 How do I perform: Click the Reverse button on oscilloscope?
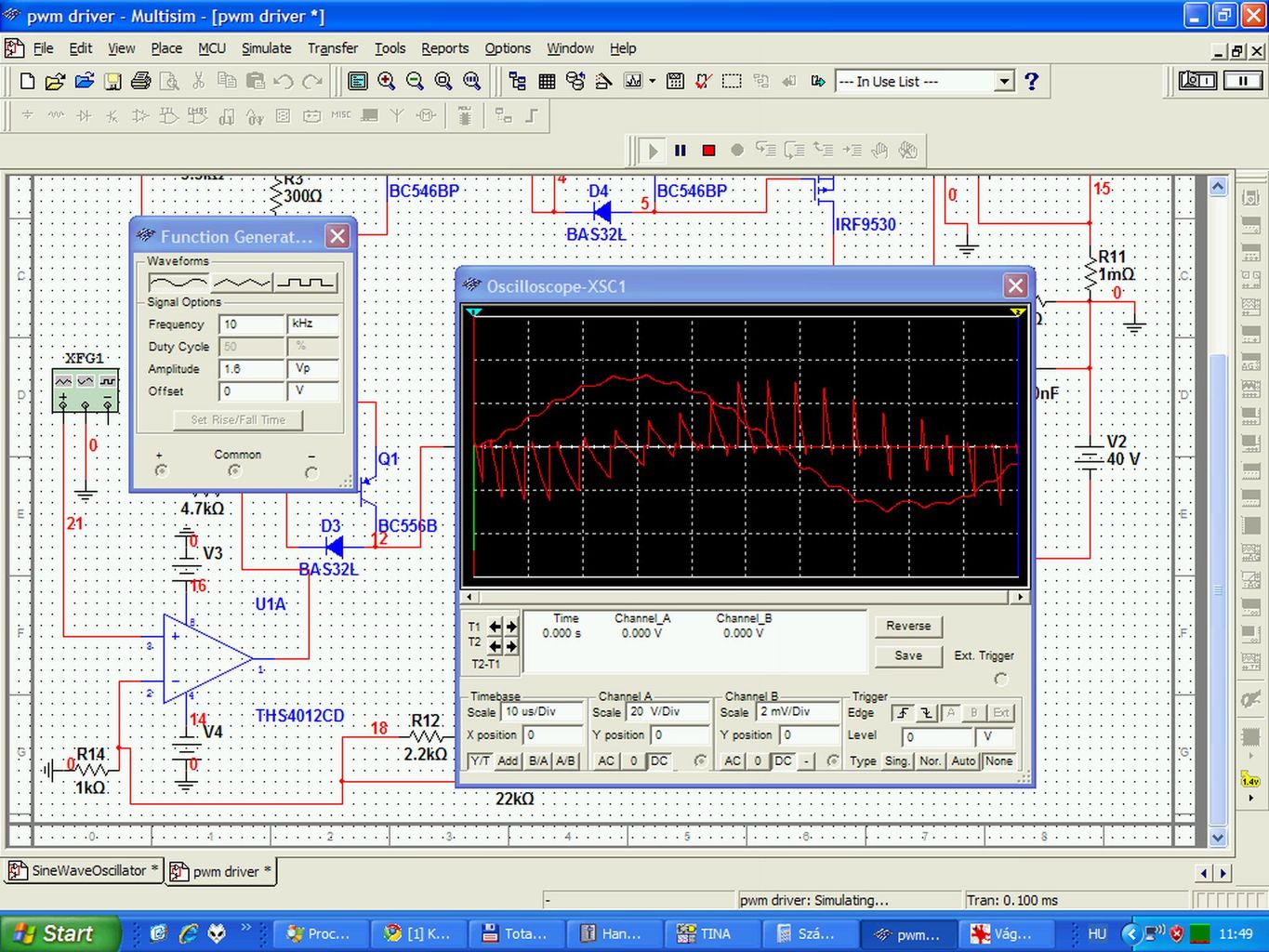pyautogui.click(x=907, y=626)
